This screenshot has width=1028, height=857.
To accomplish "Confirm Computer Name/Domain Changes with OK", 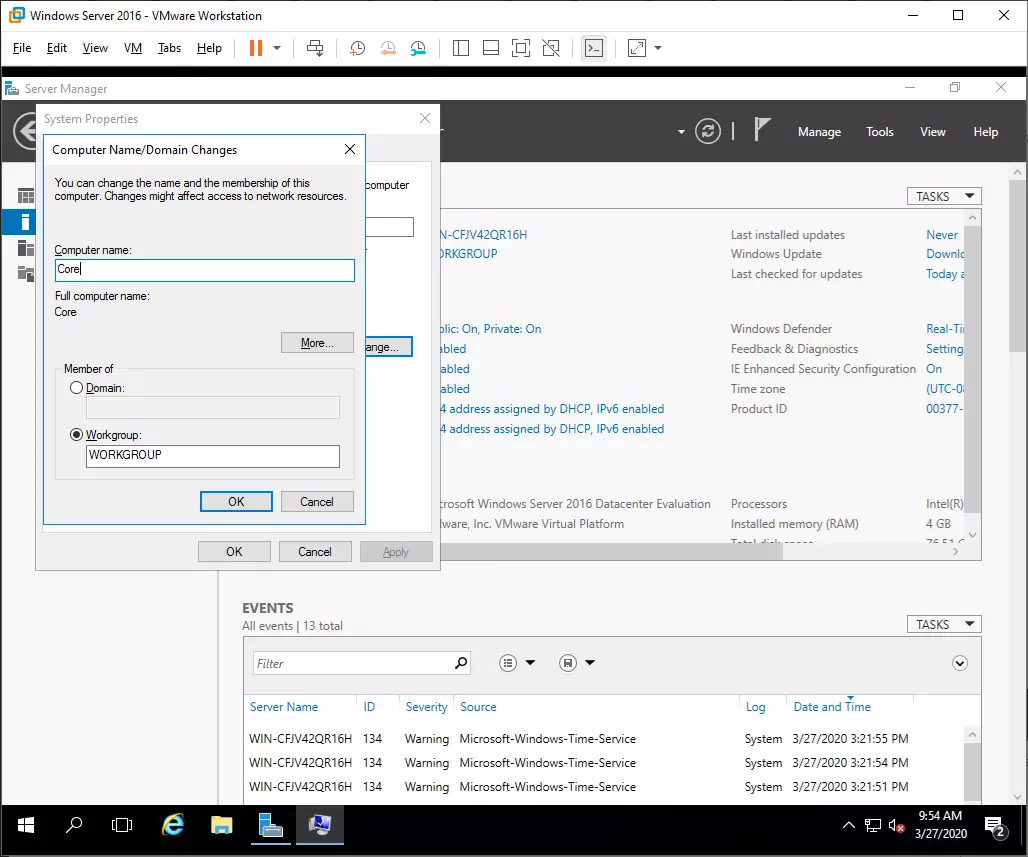I will [236, 502].
